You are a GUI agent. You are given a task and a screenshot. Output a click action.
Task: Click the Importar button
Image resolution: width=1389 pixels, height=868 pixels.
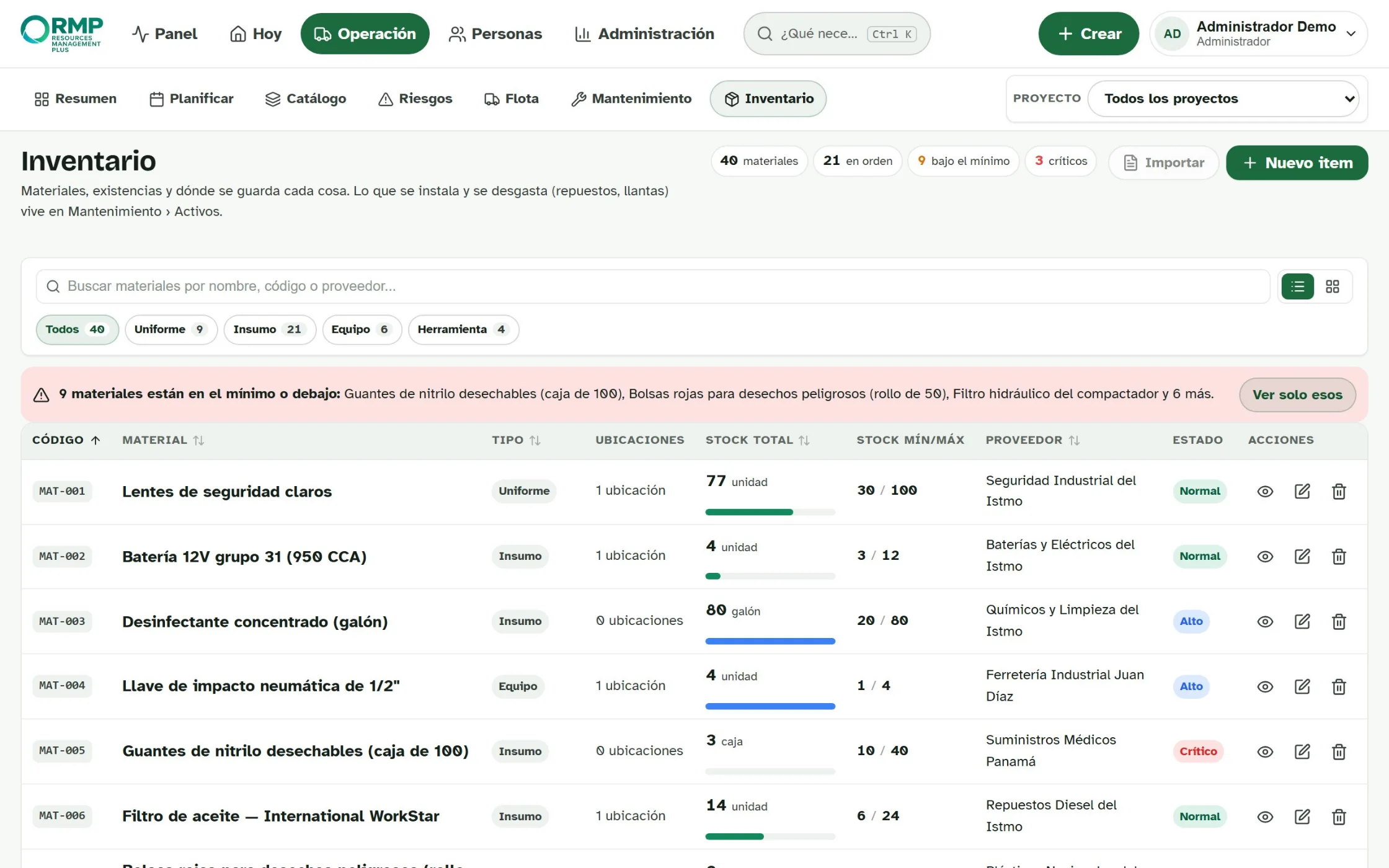tap(1163, 162)
